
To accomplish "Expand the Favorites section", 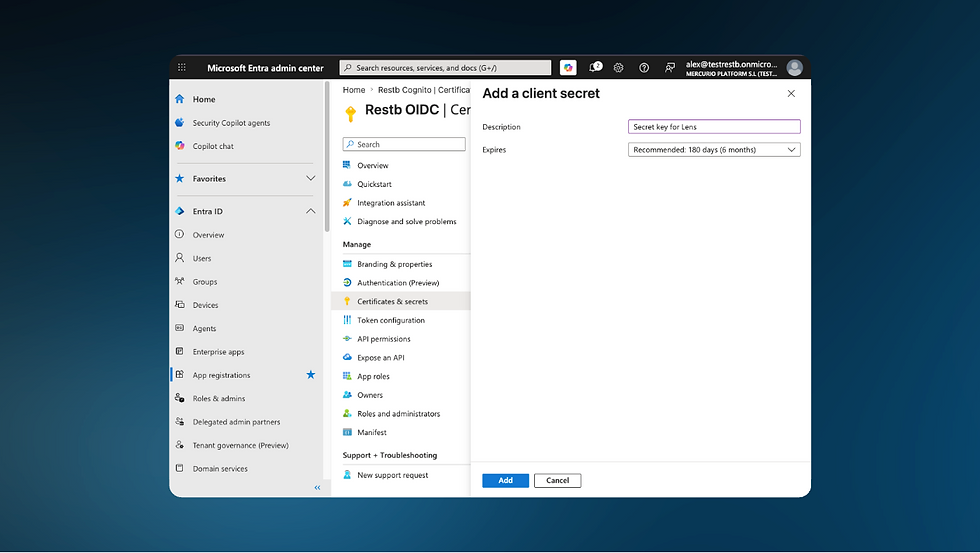I will (311, 179).
